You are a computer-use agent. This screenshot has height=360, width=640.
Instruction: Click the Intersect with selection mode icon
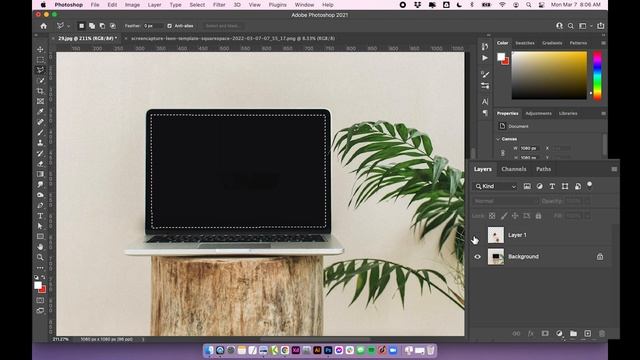click(113, 26)
